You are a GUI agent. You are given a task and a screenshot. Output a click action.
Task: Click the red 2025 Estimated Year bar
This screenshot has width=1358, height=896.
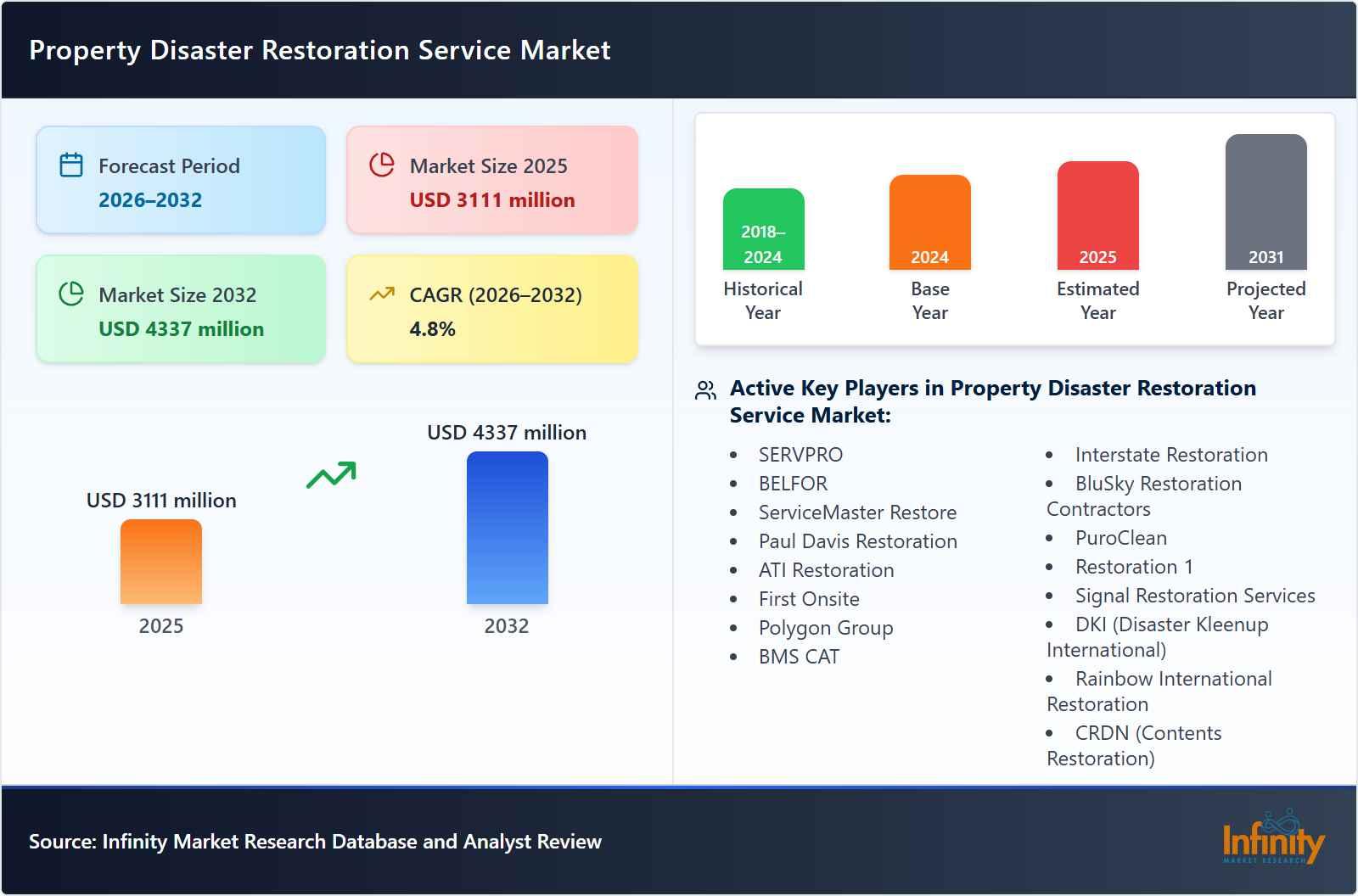(x=1097, y=216)
